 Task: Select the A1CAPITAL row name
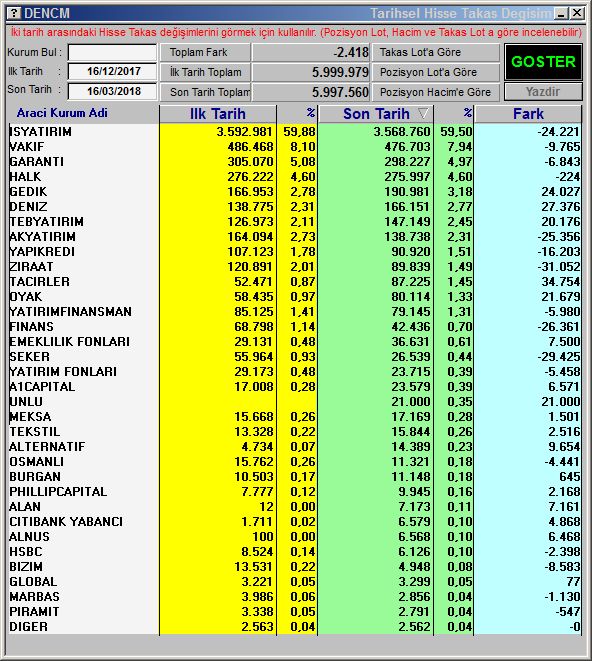tap(42, 387)
